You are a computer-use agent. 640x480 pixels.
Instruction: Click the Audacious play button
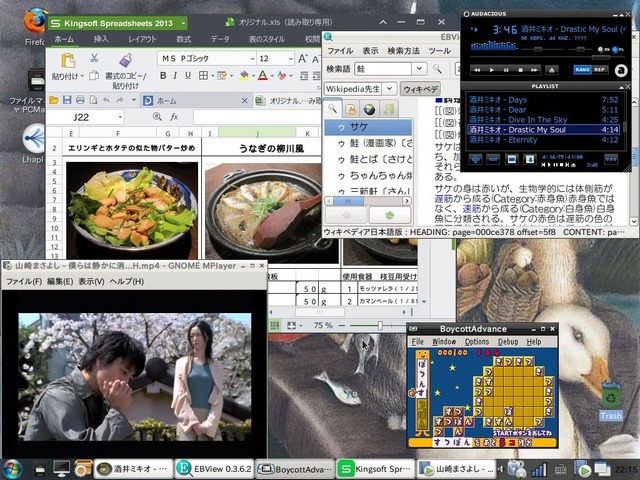[491, 70]
